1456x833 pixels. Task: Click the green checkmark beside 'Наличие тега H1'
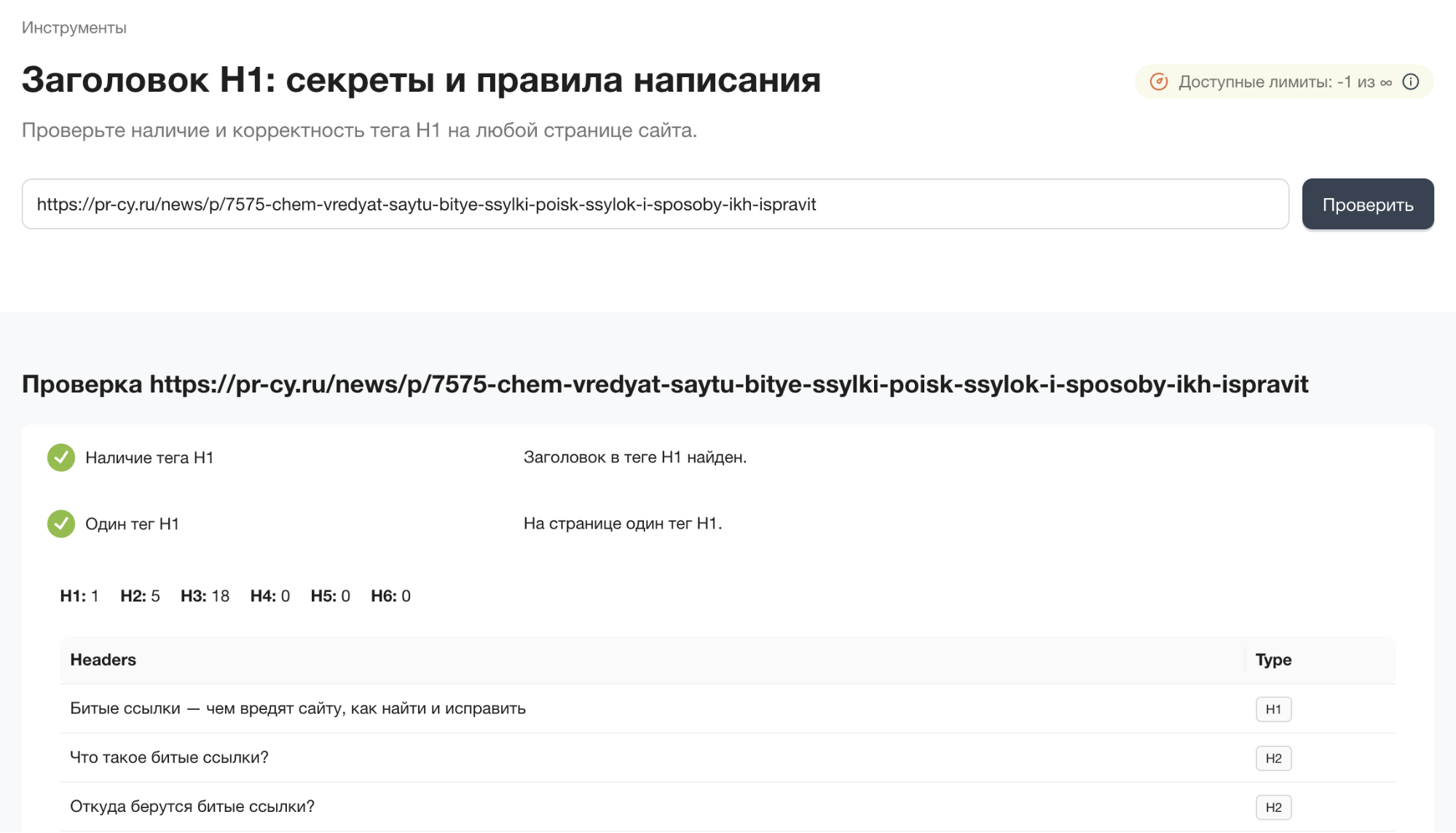click(61, 457)
